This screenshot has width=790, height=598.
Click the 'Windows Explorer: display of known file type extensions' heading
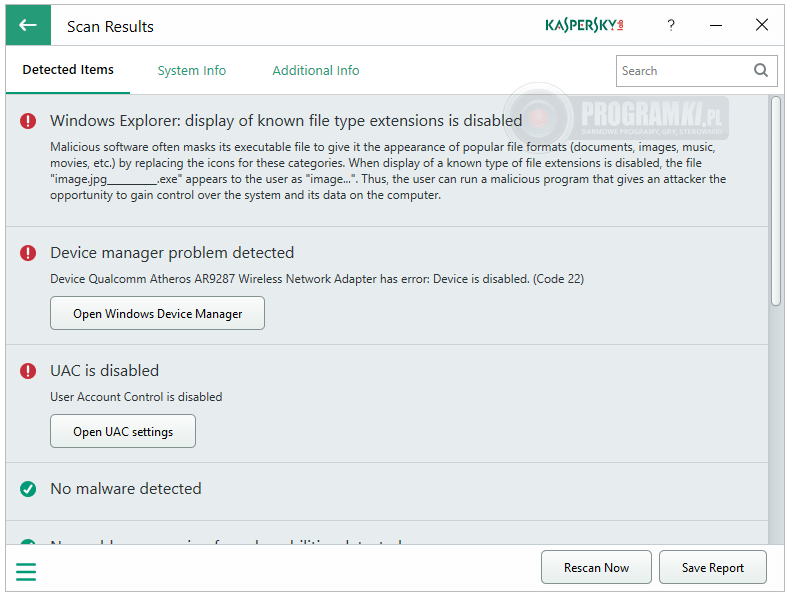click(x=286, y=121)
